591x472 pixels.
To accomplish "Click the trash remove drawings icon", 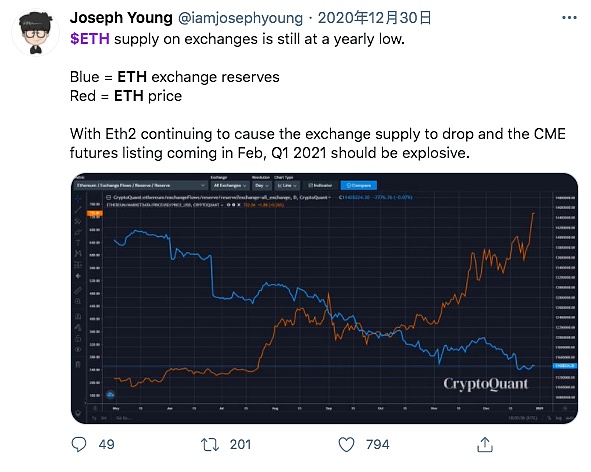I will pyautogui.click(x=78, y=365).
